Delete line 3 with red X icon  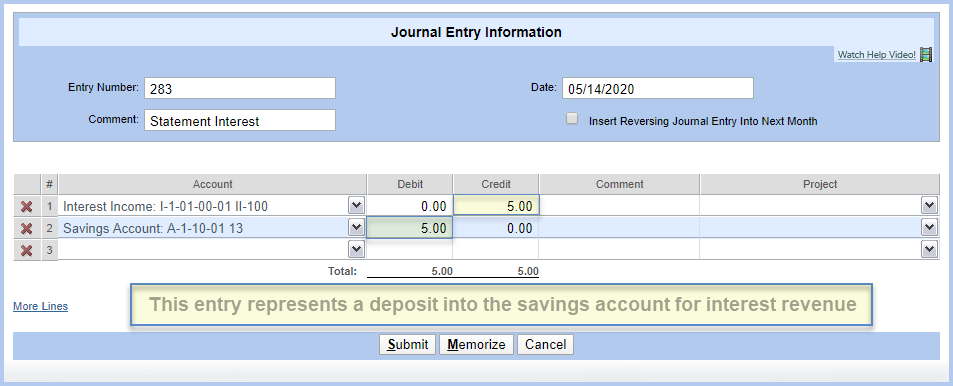[26, 250]
